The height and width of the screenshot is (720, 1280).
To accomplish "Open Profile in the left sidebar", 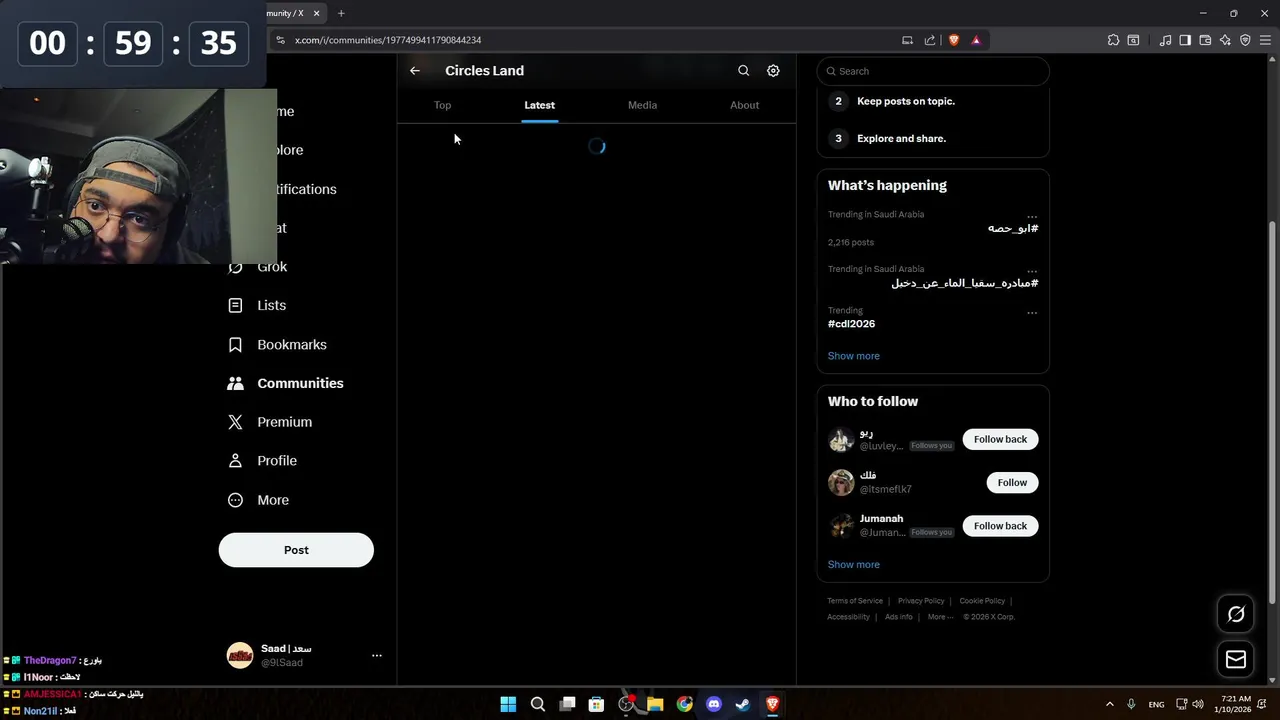I will click(x=262, y=461).
